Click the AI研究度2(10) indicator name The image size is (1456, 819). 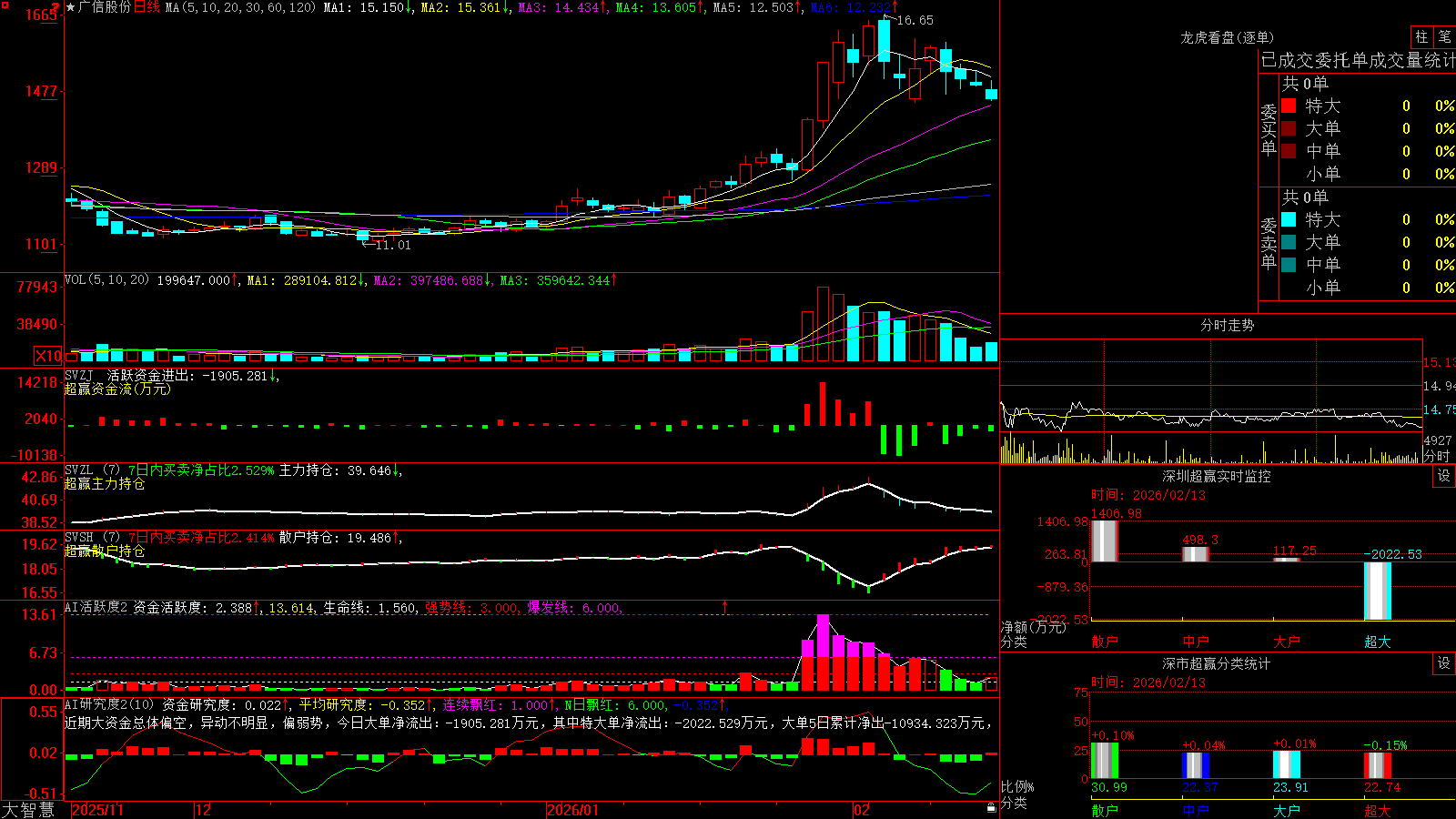pyautogui.click(x=109, y=704)
